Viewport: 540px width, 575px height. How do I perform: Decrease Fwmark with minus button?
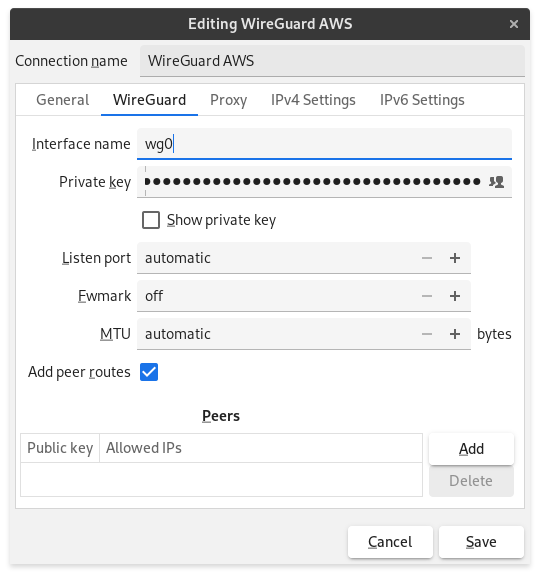pos(427,296)
